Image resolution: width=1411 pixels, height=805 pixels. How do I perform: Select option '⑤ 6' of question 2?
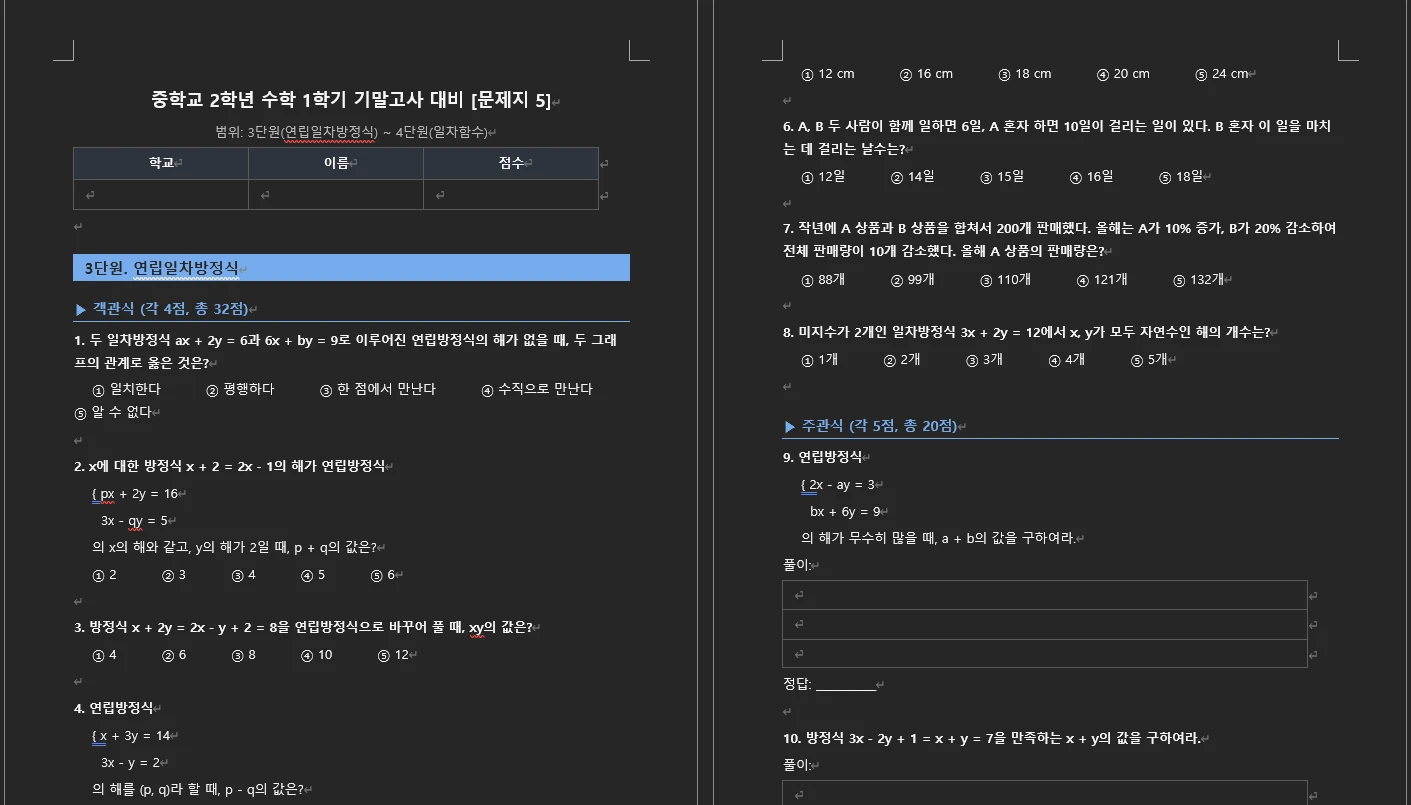383,575
